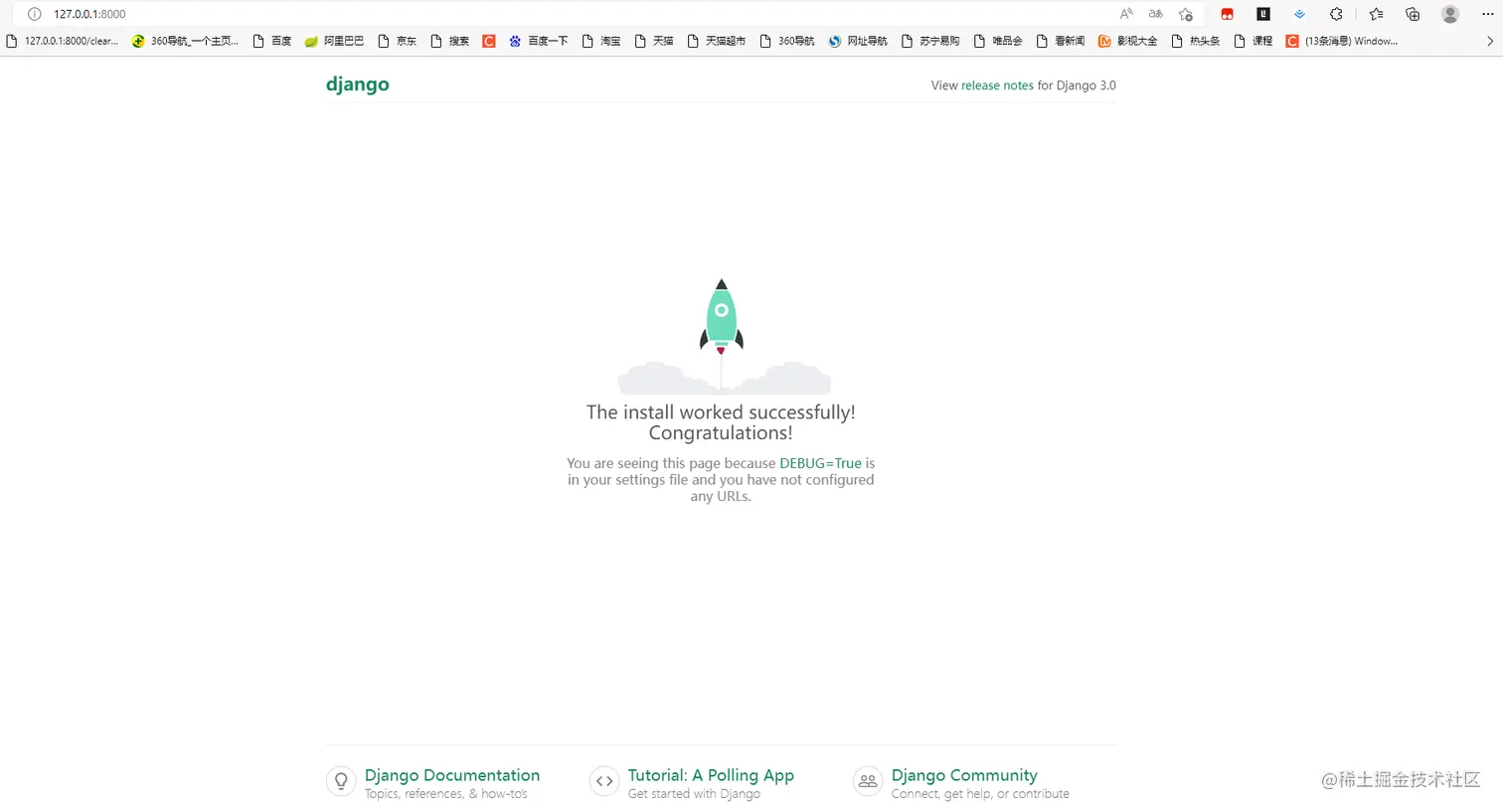The height and width of the screenshot is (812, 1503).
Task: Open the 影视大全 bookmark
Action: [x=1127, y=41]
